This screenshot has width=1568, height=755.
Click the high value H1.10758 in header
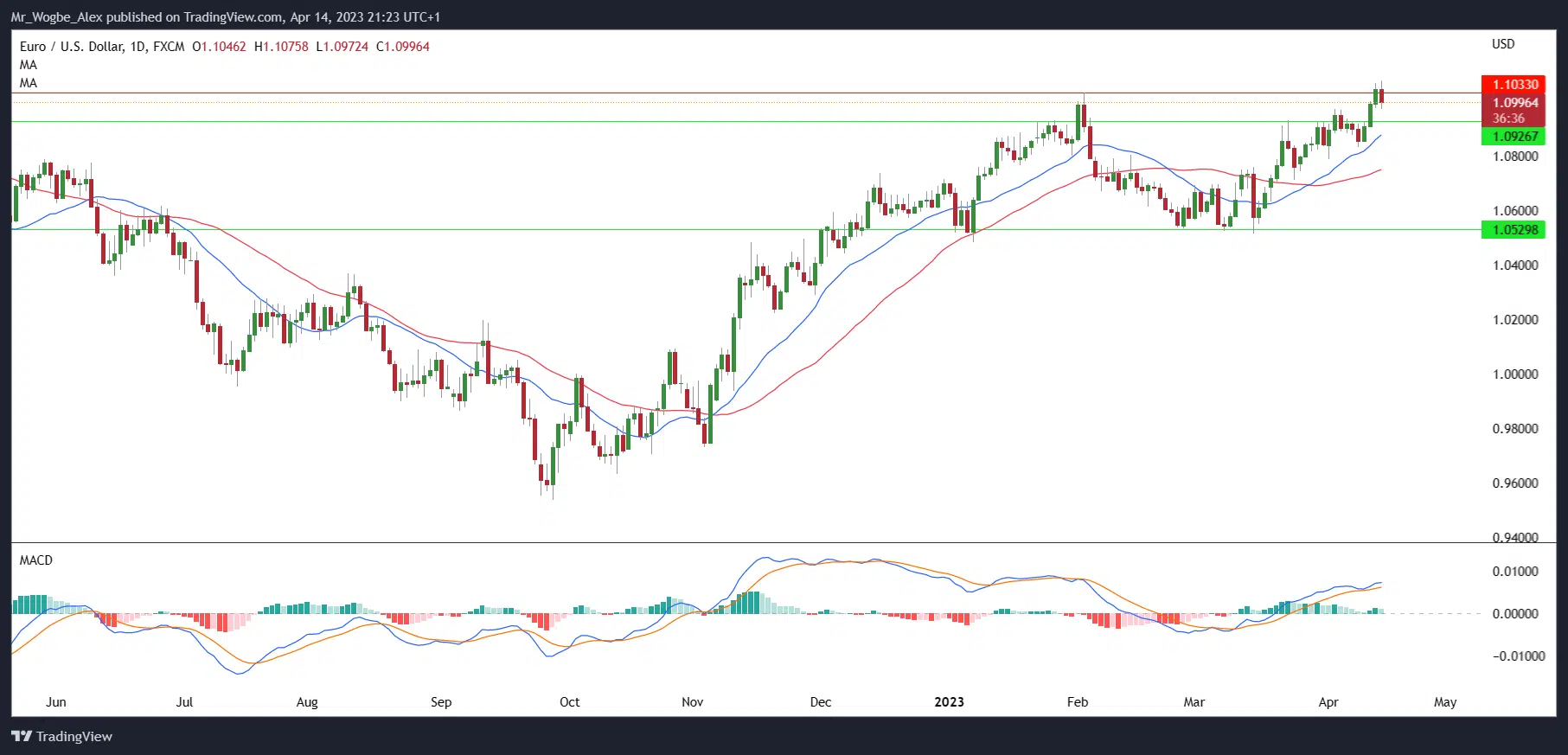click(x=281, y=47)
